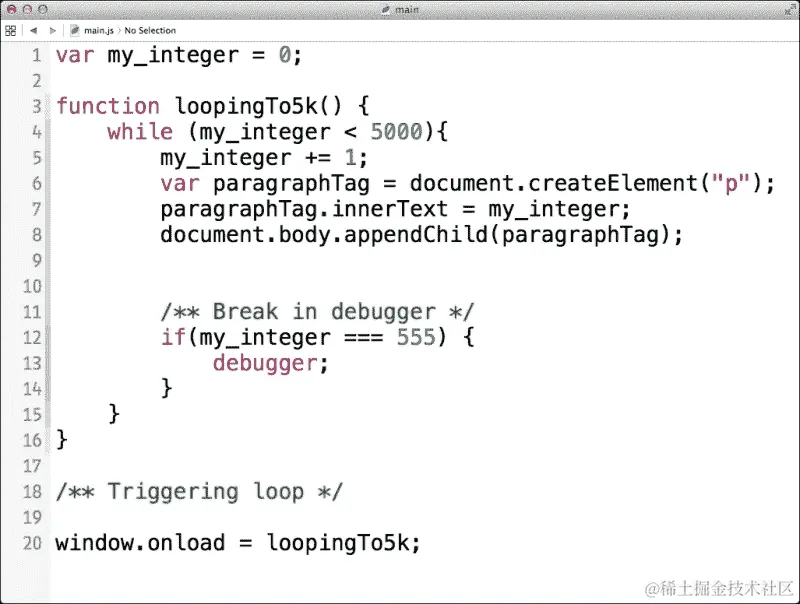Place cursor on the debugger keyword
Image resolution: width=800 pixels, height=604 pixels.
coord(265,363)
